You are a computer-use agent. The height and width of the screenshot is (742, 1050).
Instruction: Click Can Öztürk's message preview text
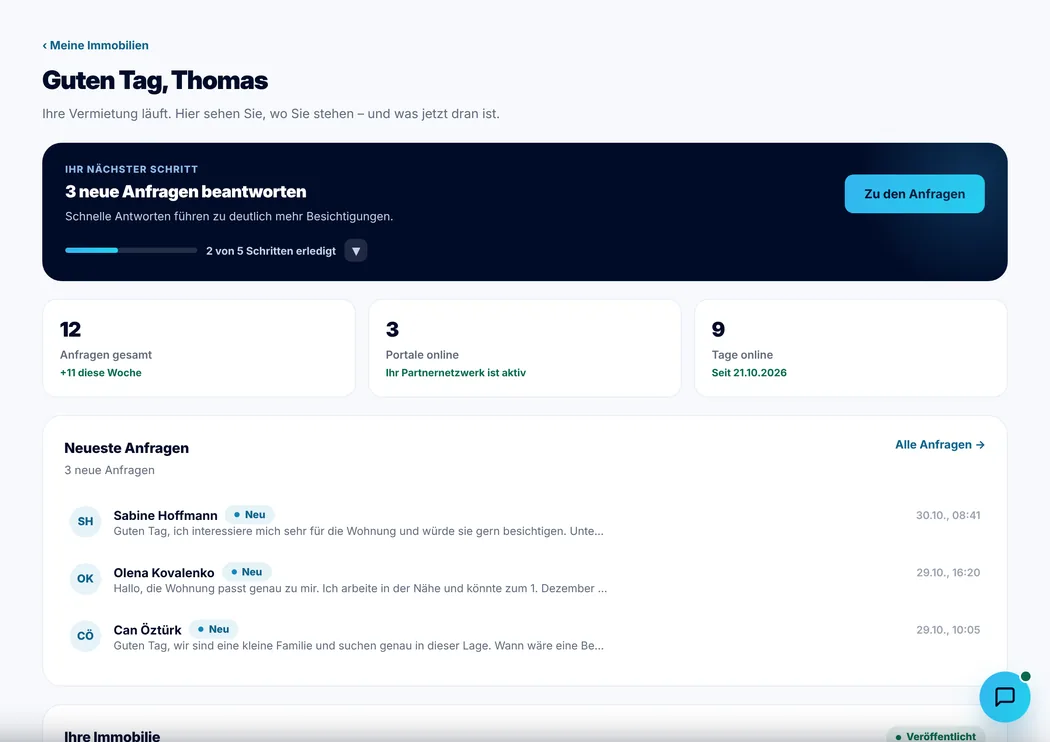358,646
